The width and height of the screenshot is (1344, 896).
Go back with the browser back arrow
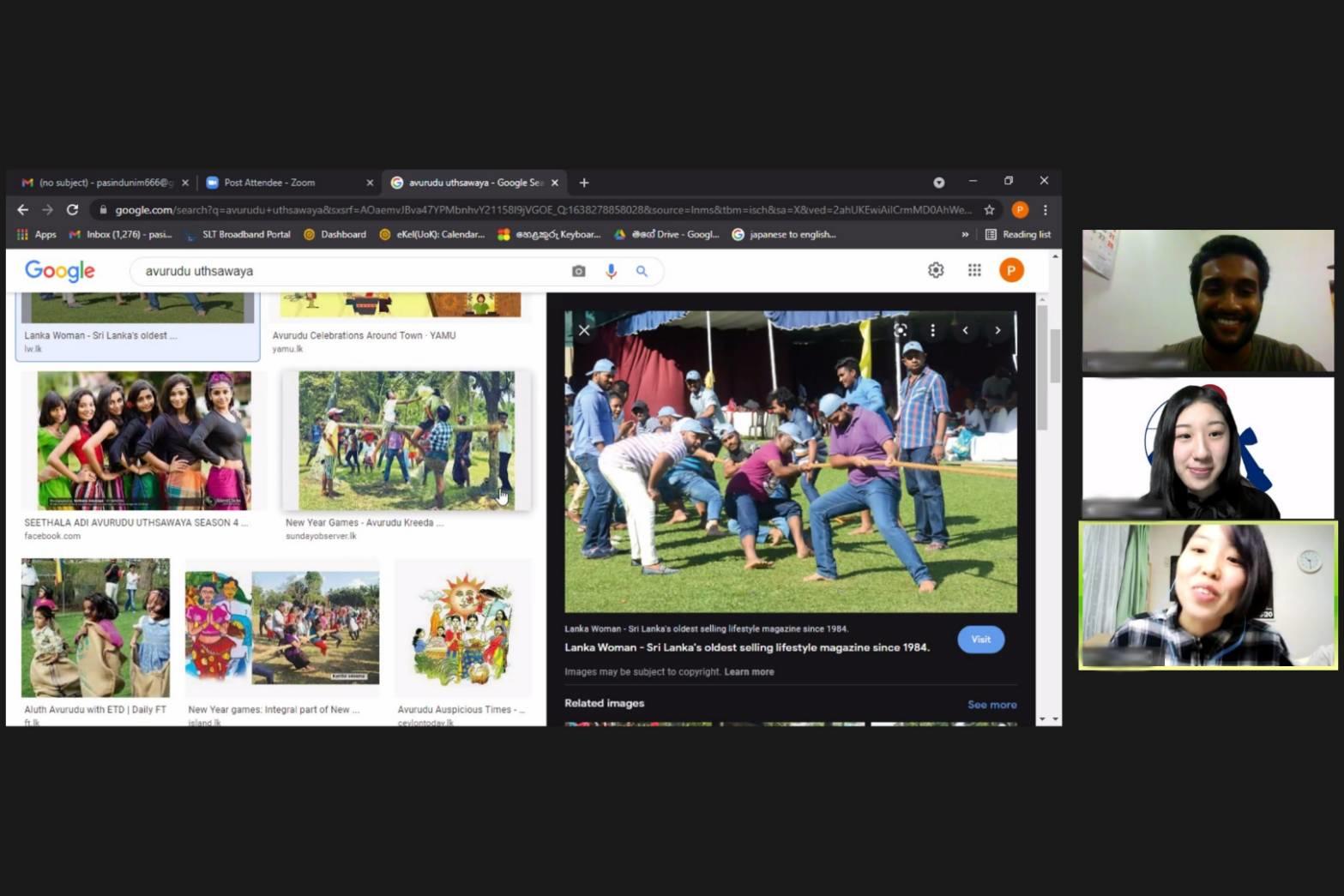click(x=23, y=210)
